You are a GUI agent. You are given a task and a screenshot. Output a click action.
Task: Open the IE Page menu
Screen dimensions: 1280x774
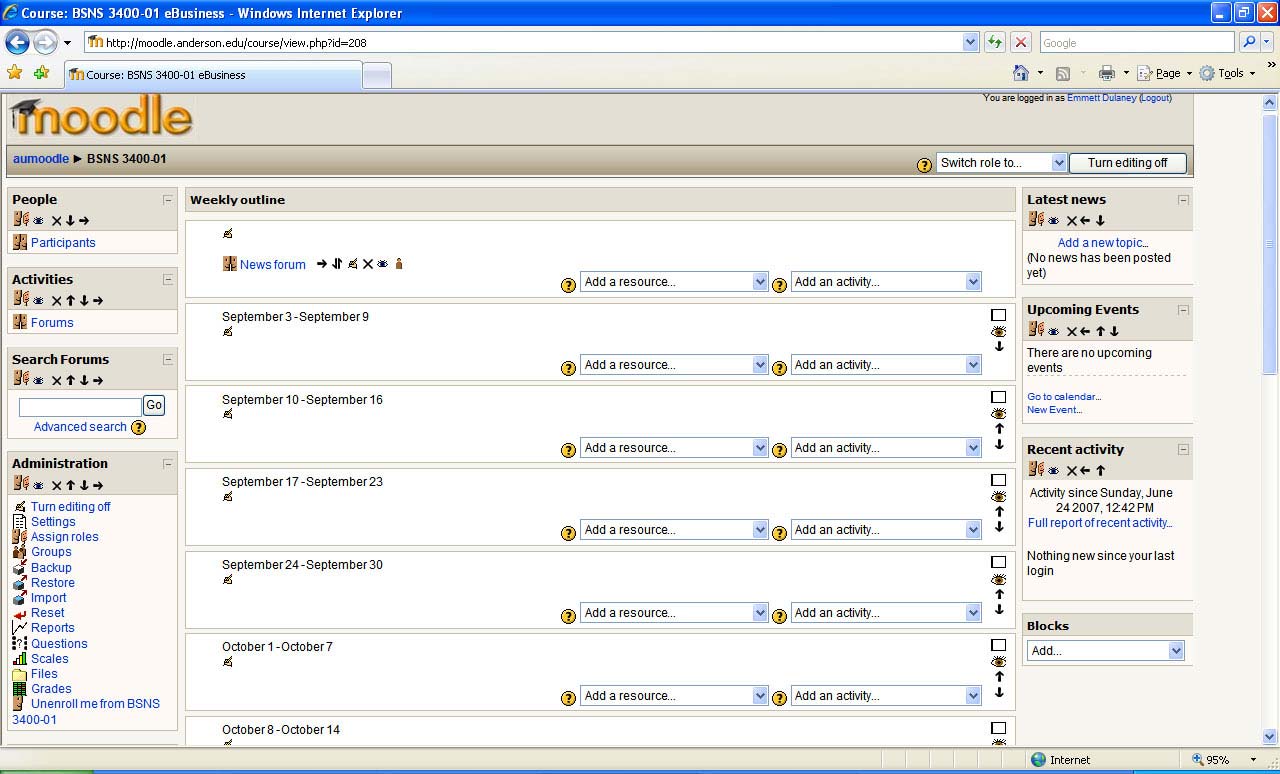1165,73
